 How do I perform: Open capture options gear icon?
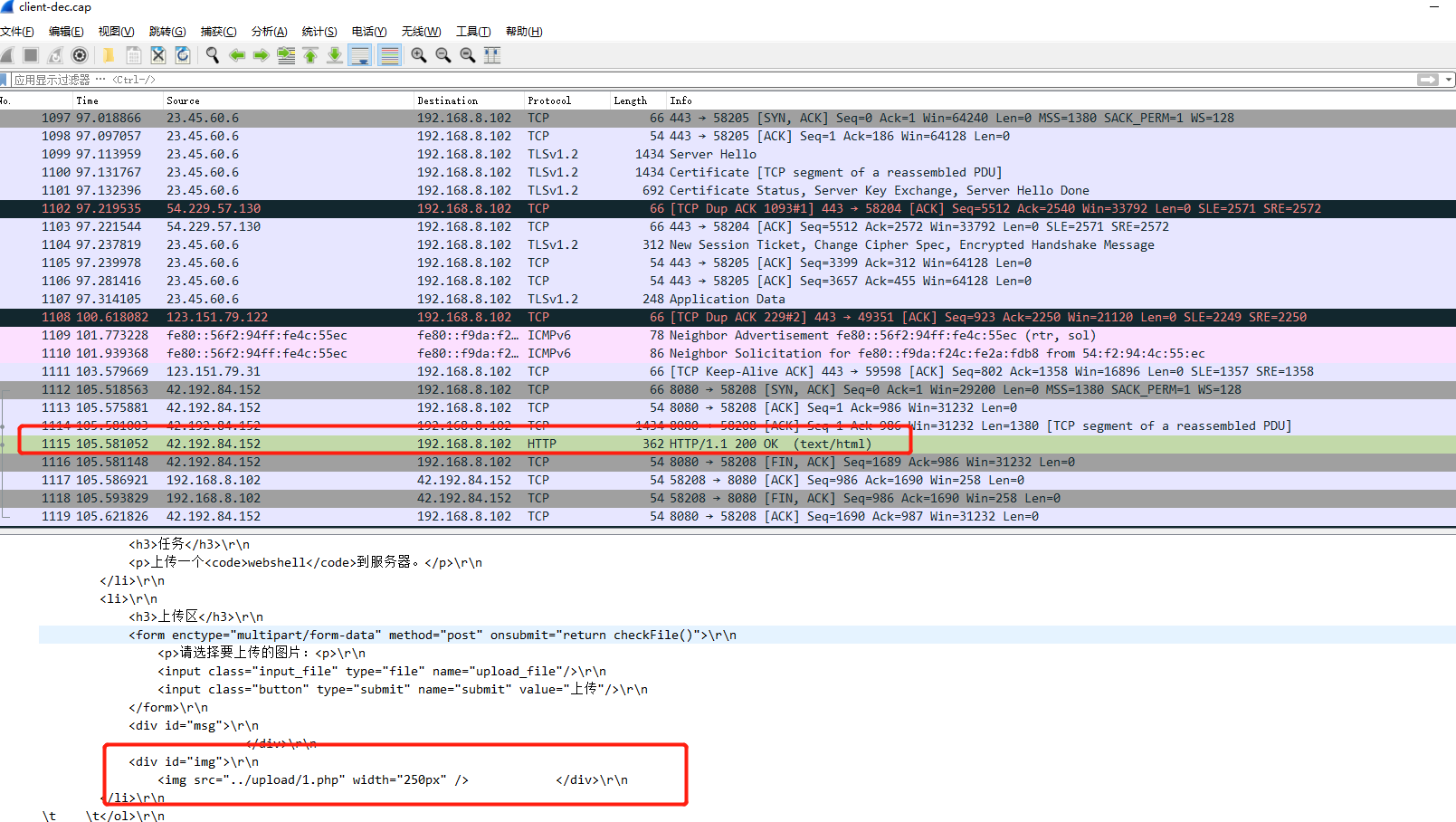click(80, 55)
